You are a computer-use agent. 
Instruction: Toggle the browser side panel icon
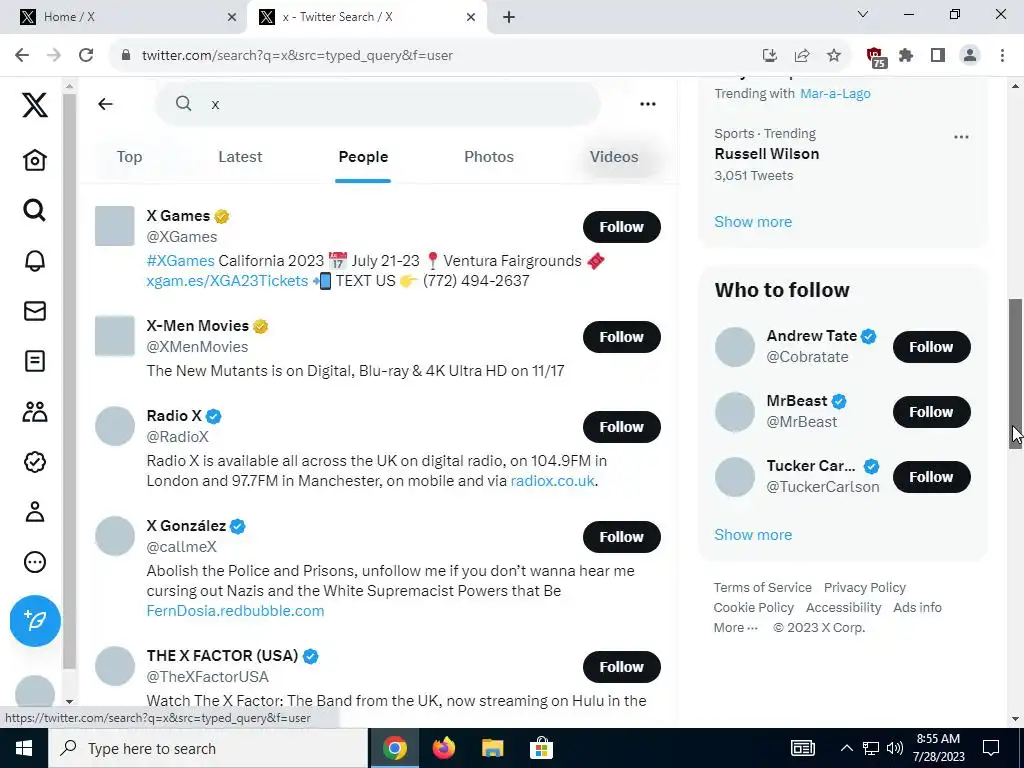tap(938, 56)
